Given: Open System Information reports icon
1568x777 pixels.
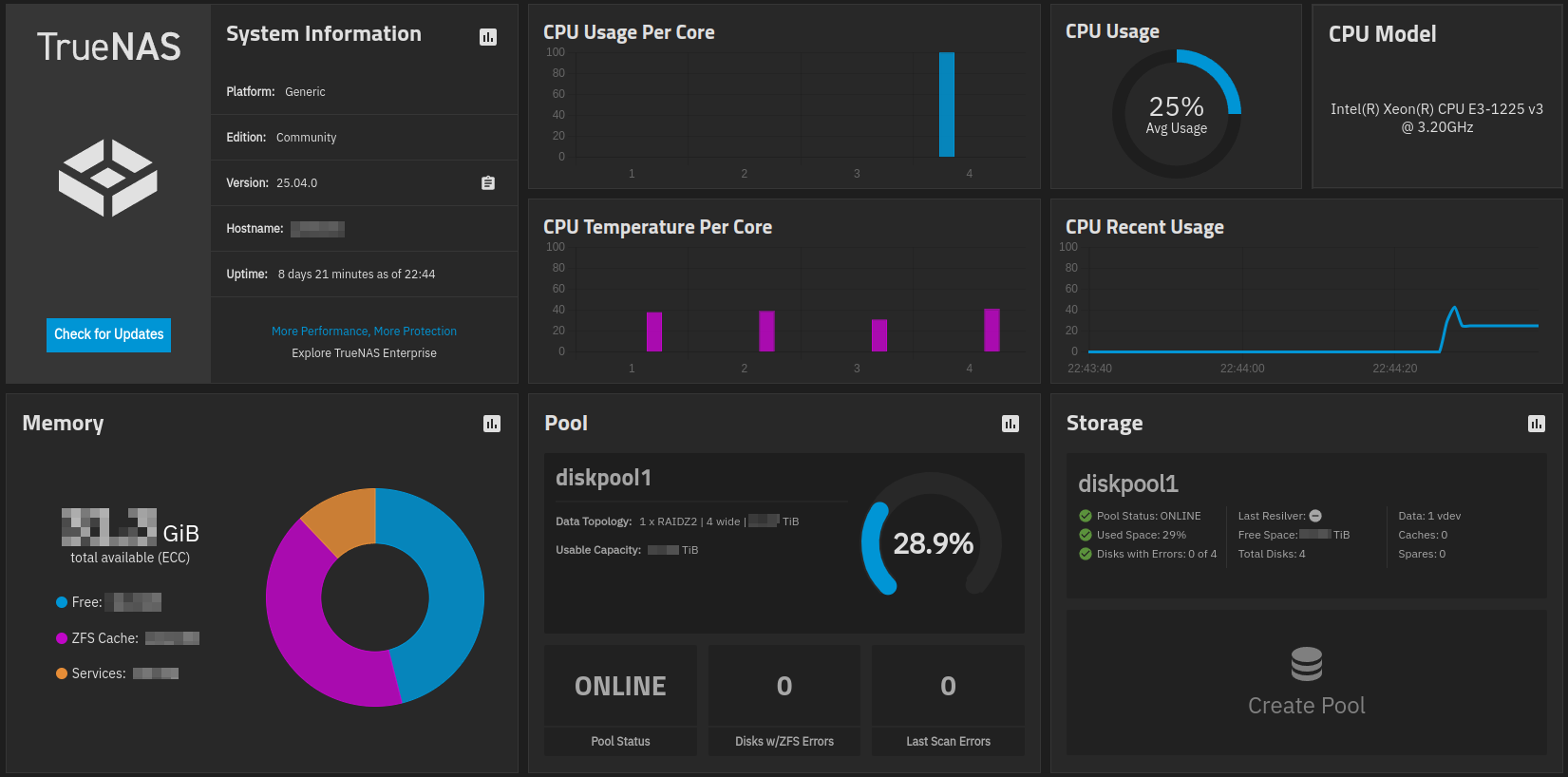Looking at the screenshot, I should 488,37.
